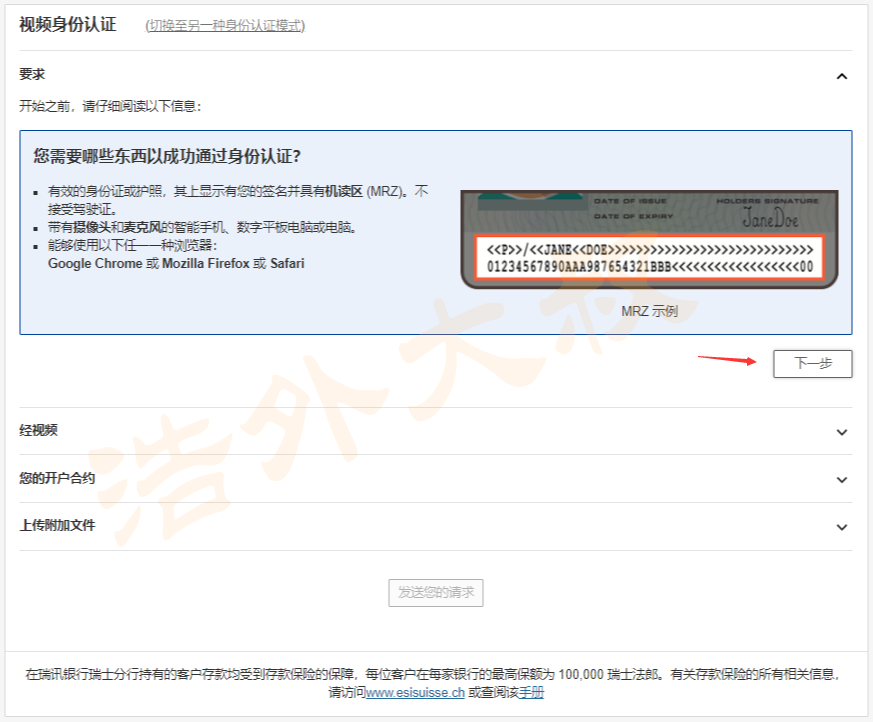The height and width of the screenshot is (722, 873).
Task: Click the Google Chrome 或 Mozilla Firefox browser line
Action: (176, 263)
